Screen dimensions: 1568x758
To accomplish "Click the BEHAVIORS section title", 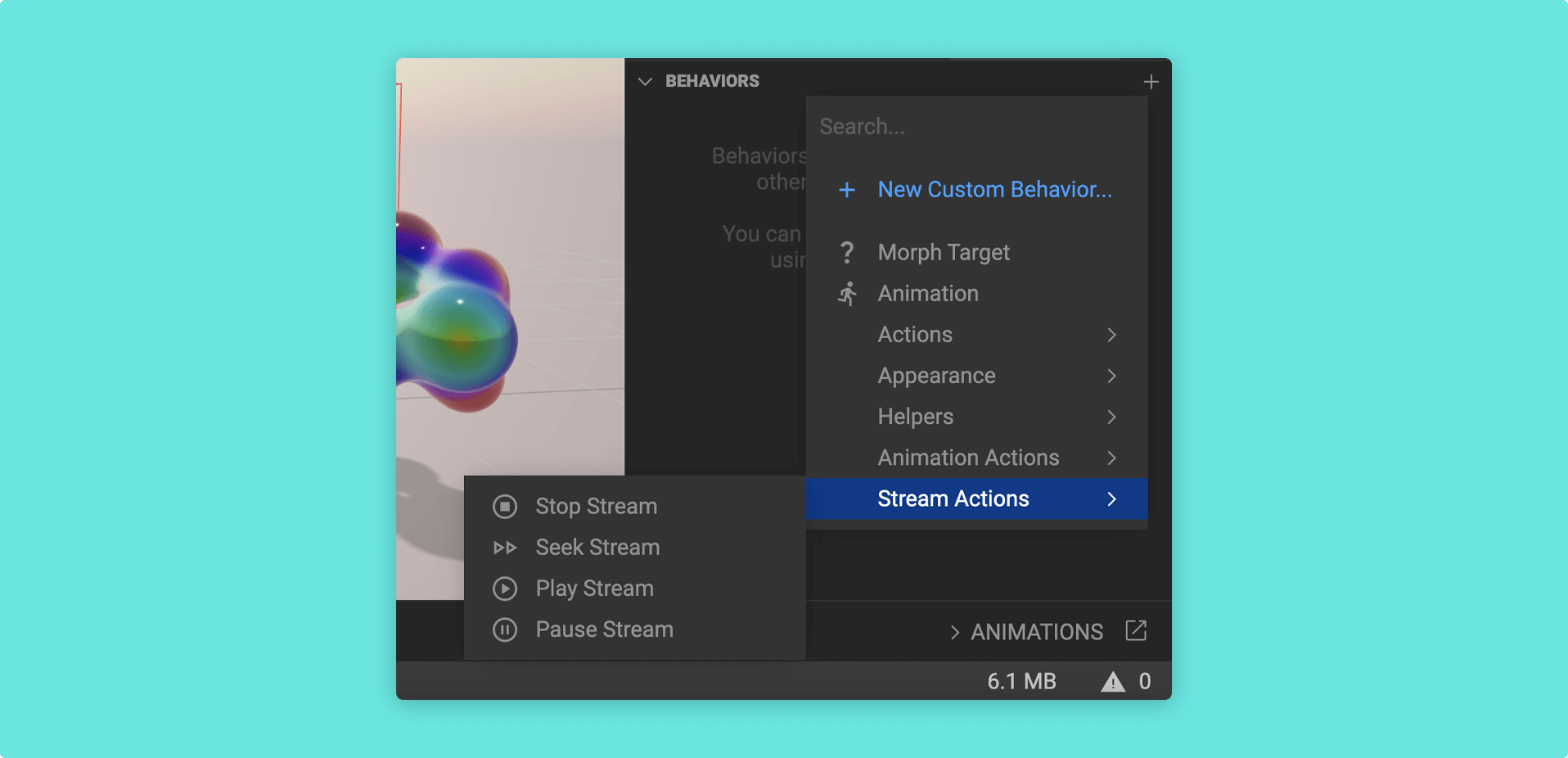I will pos(712,81).
